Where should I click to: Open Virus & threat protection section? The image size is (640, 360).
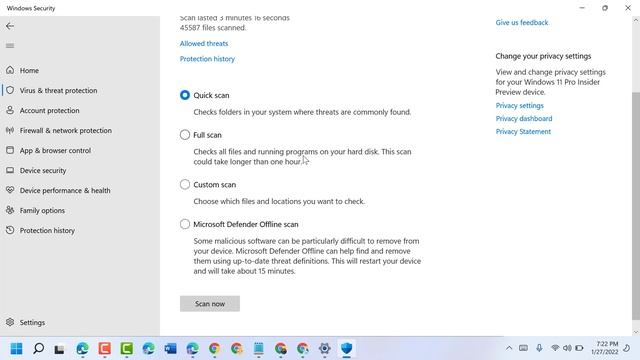58,91
